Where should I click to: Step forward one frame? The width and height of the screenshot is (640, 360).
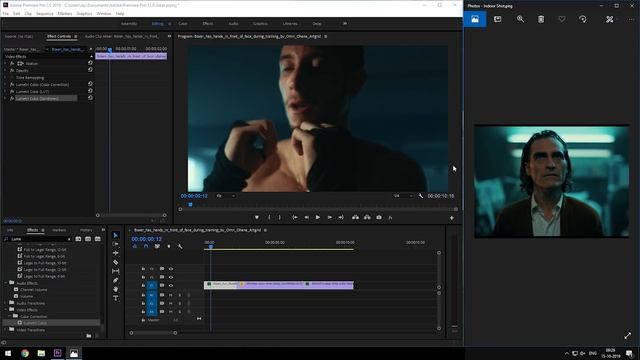(x=329, y=218)
